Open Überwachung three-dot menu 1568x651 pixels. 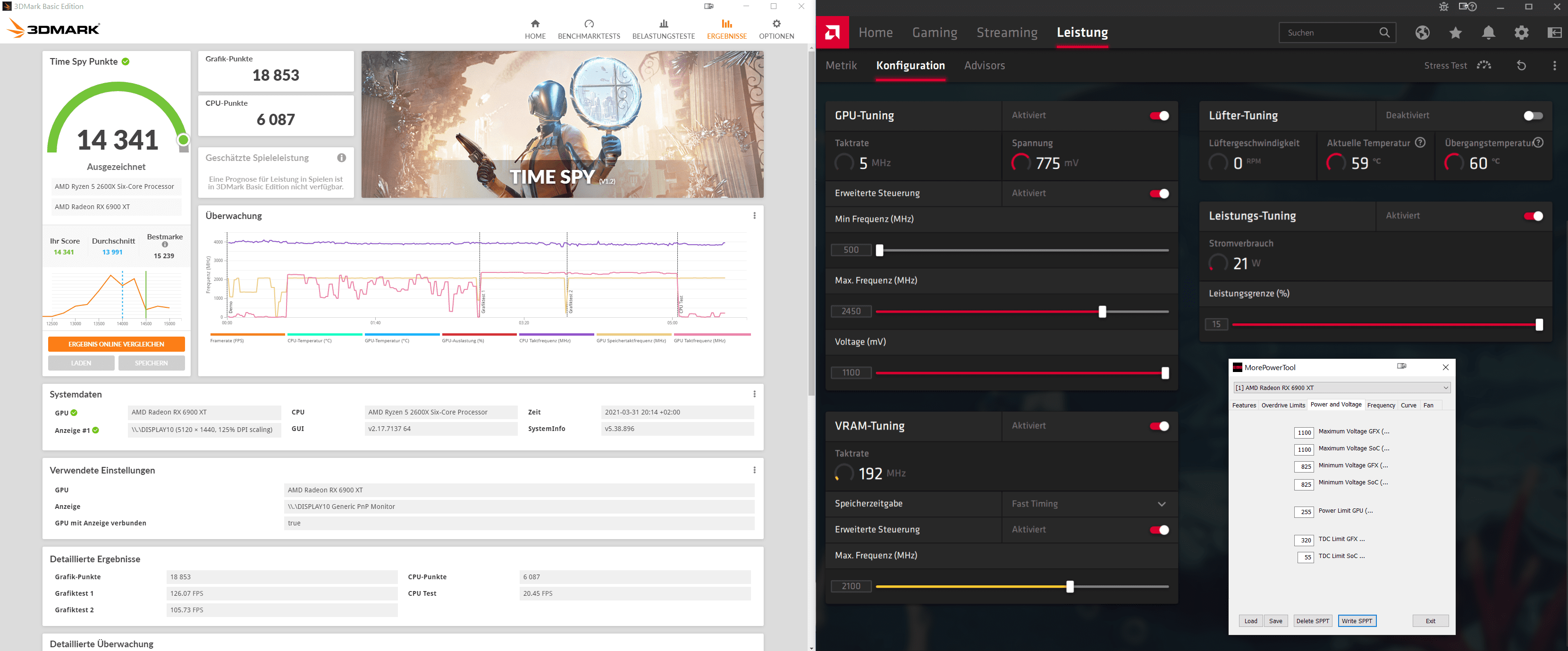754,216
